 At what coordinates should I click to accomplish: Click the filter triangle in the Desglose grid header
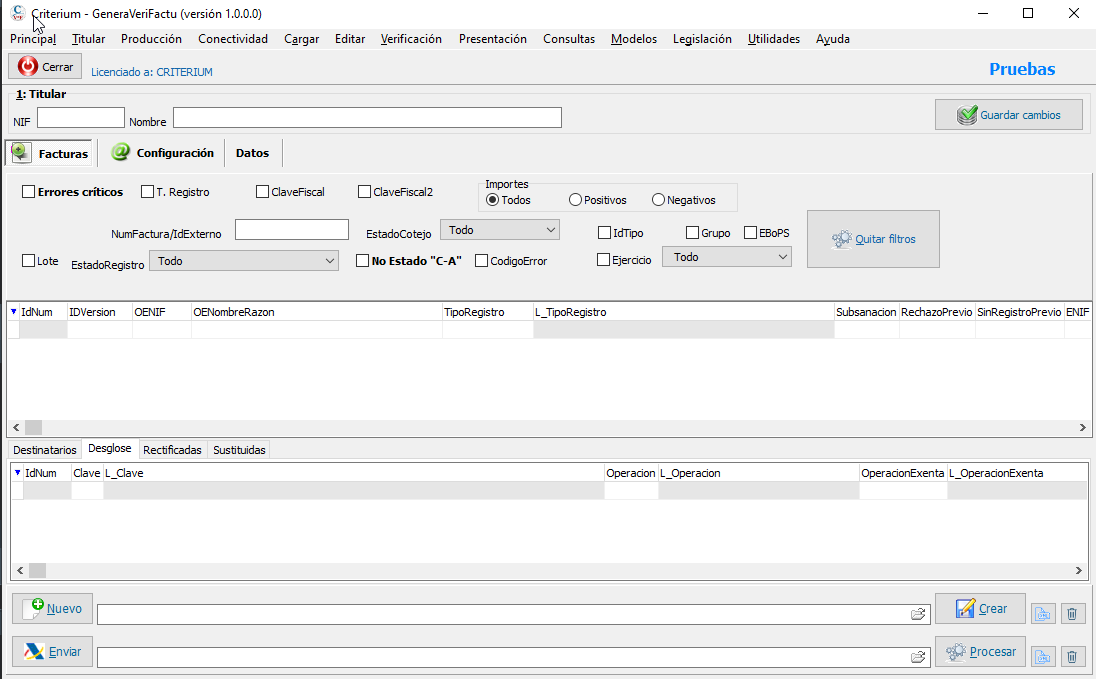(x=17, y=473)
